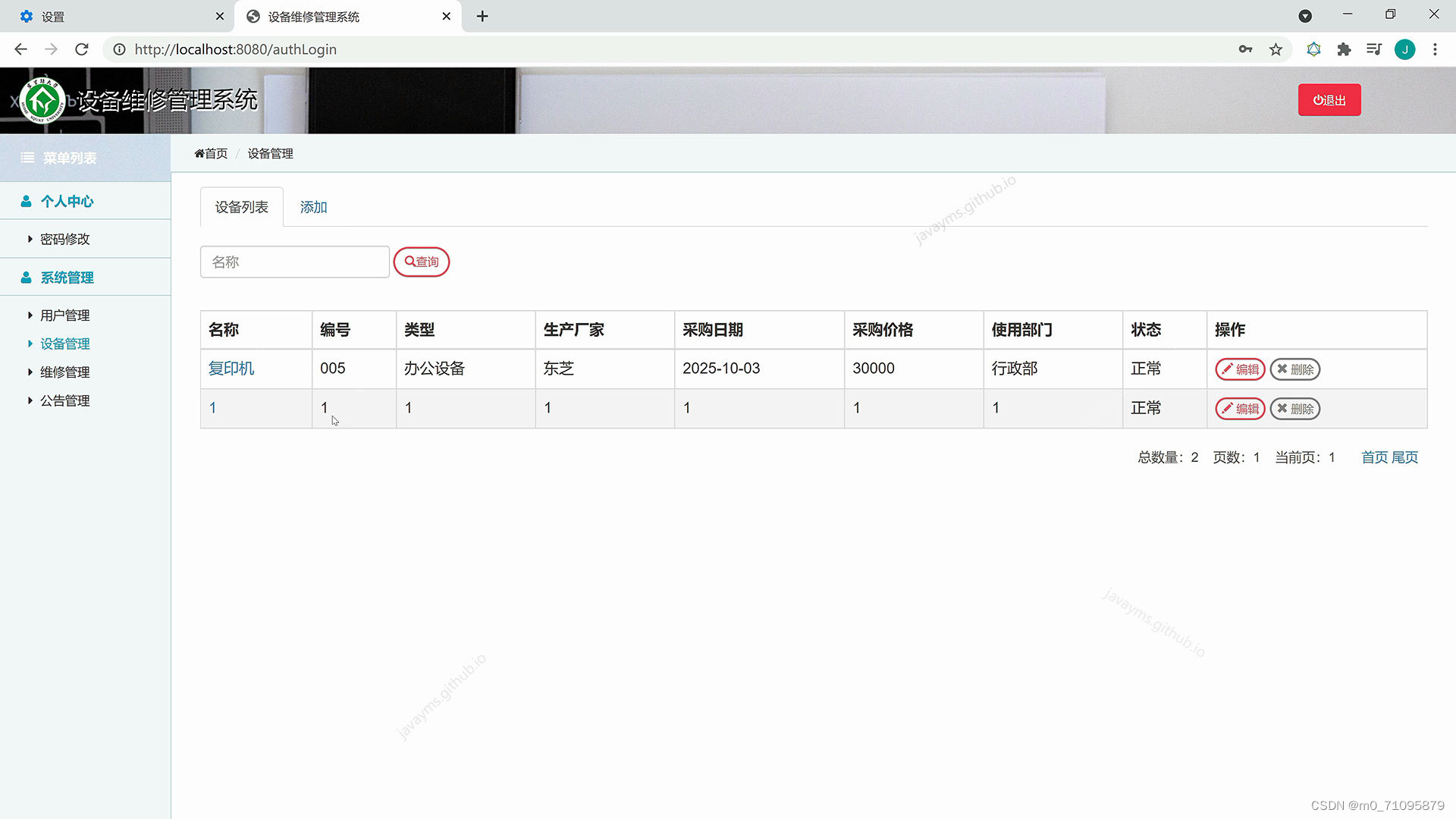
Task: Click the browser profile avatar icon
Action: point(1405,49)
